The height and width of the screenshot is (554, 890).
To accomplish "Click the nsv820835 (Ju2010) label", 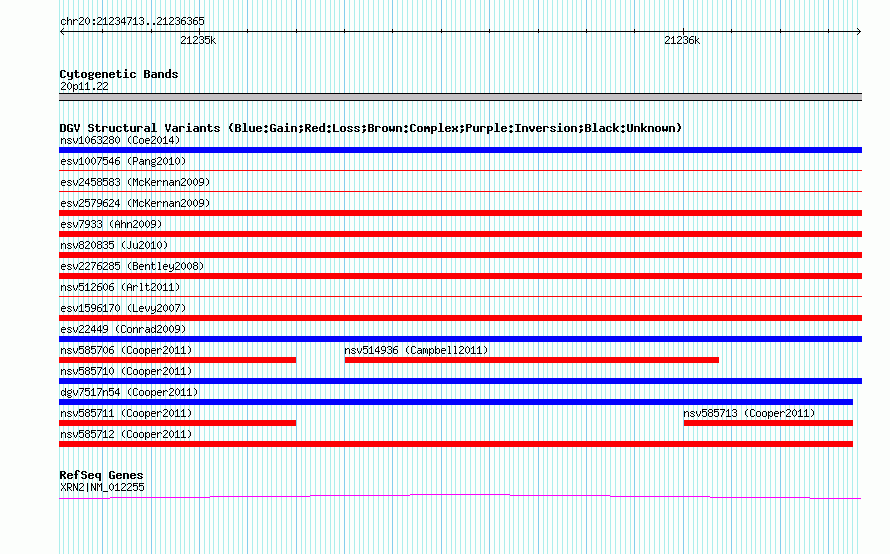I will [x=114, y=245].
